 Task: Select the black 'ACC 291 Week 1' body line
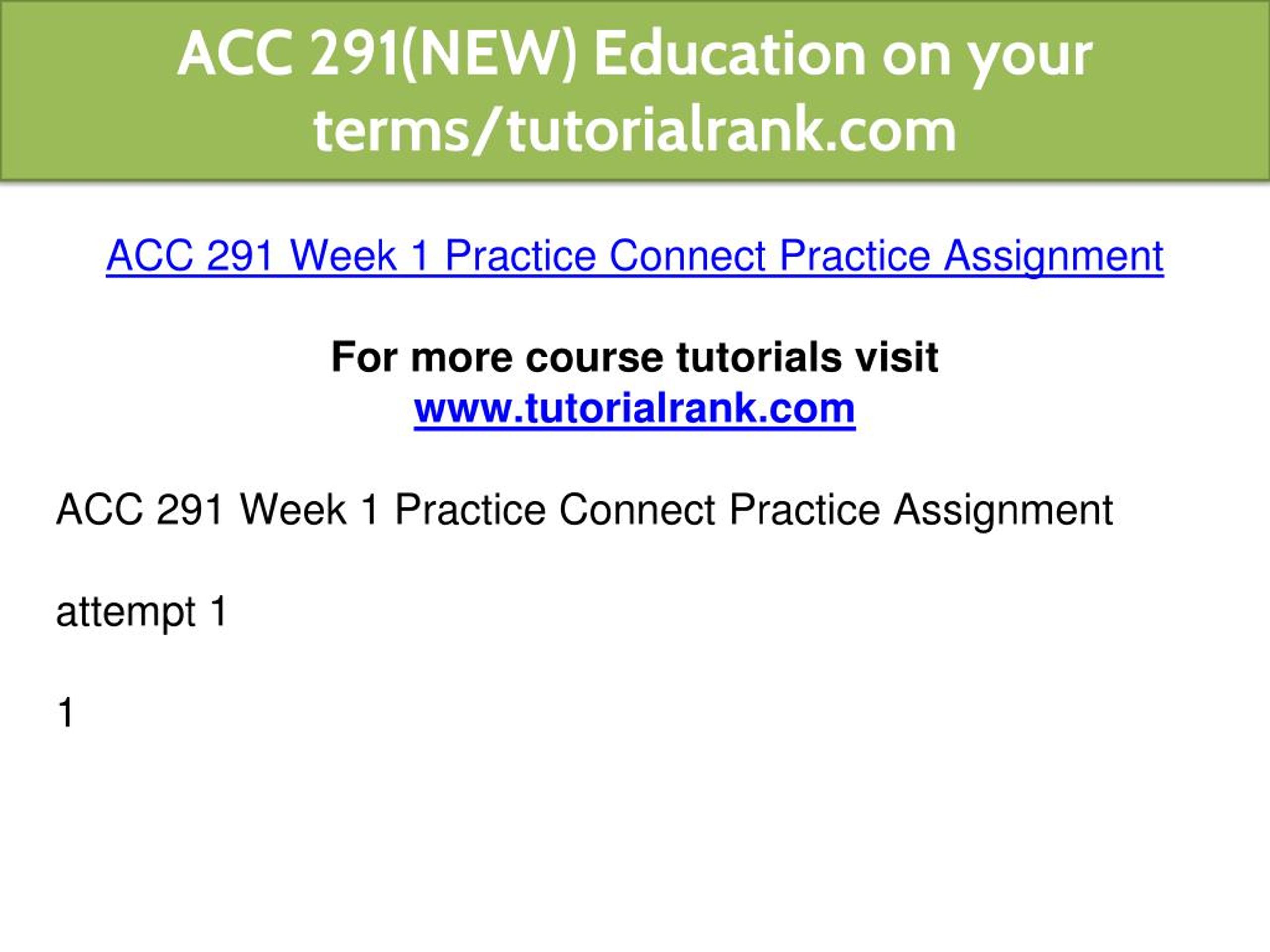tap(584, 510)
